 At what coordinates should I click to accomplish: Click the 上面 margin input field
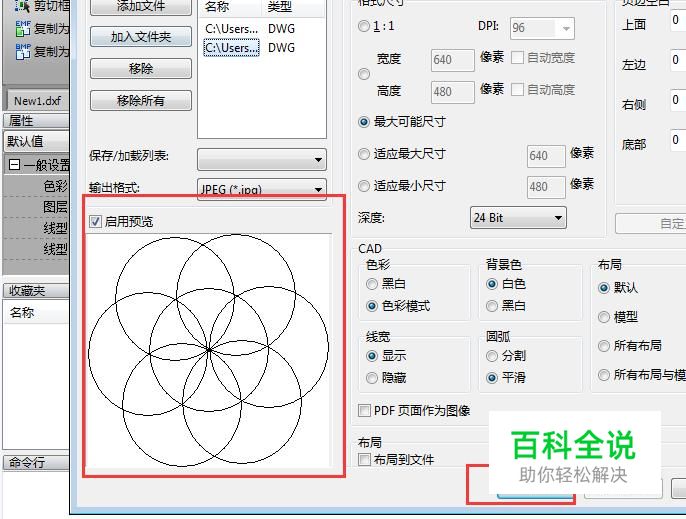pyautogui.click(x=678, y=21)
